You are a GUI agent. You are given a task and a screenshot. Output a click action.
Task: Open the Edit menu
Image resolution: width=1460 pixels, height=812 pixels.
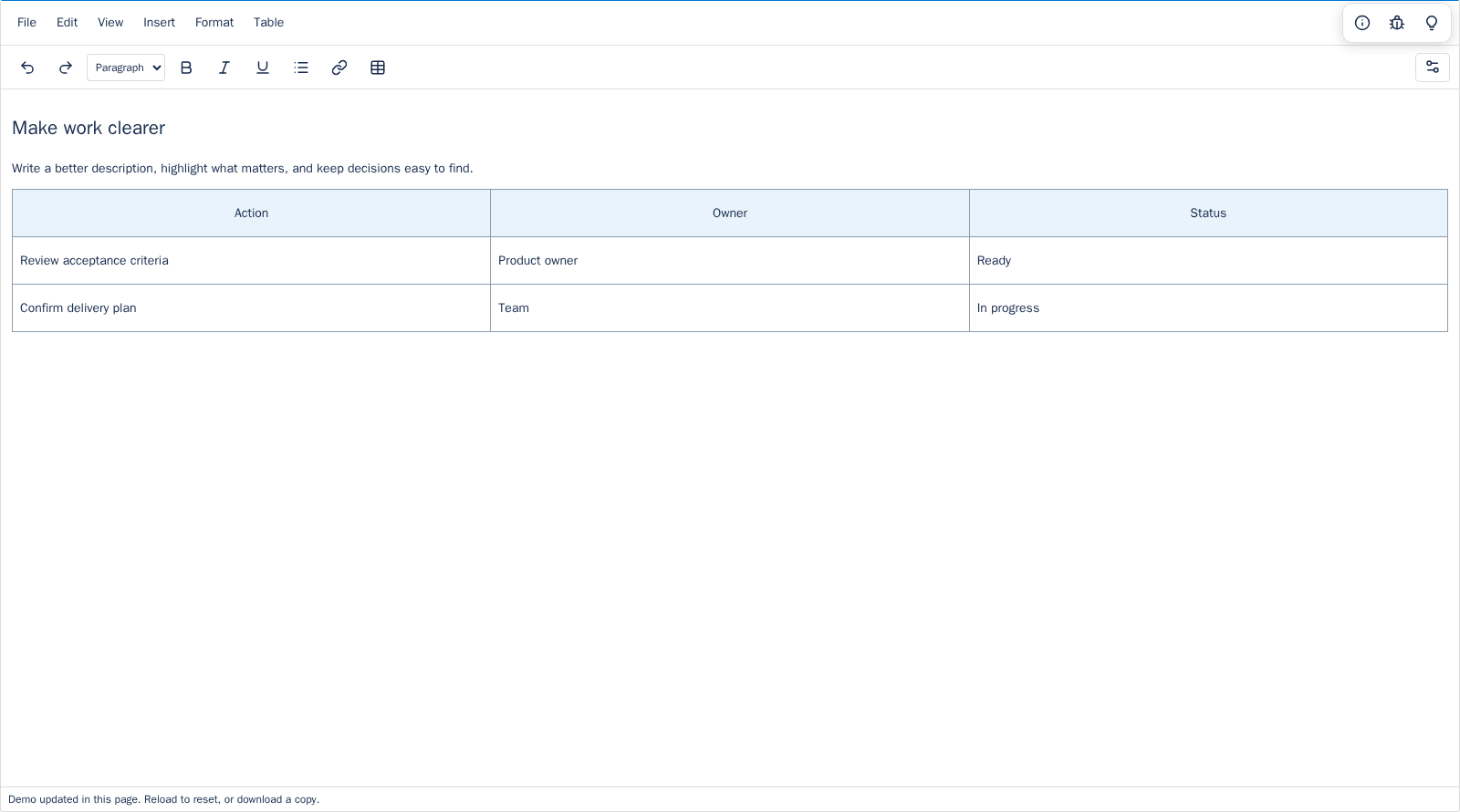tap(67, 22)
